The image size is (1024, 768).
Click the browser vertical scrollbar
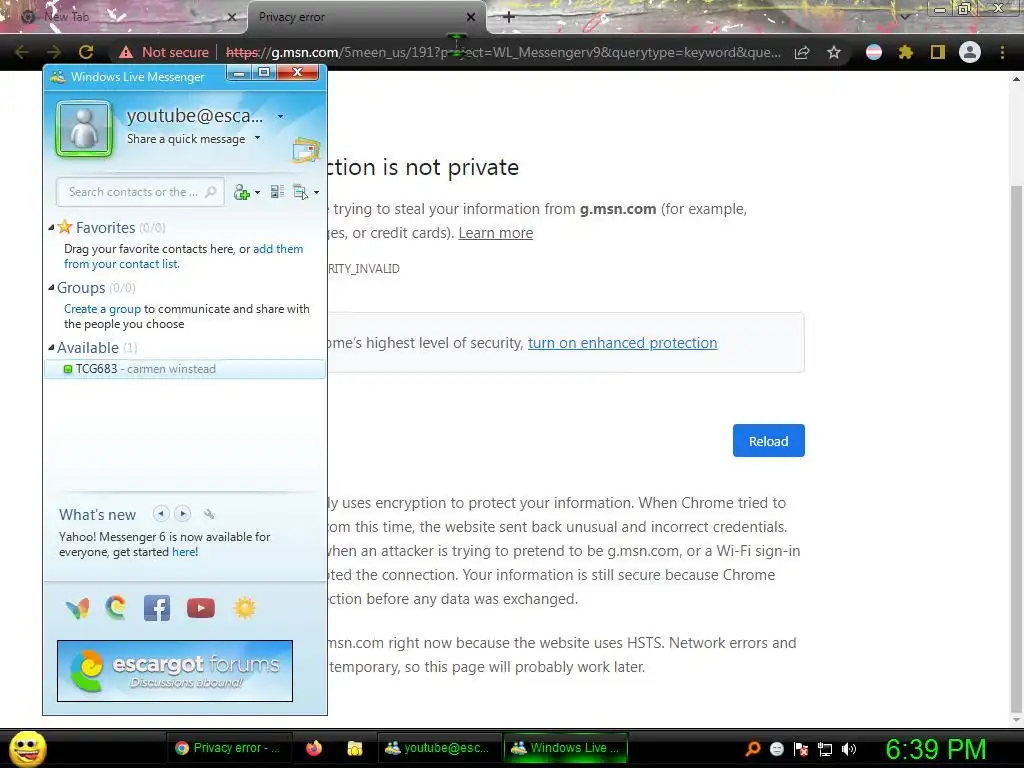click(1016, 451)
